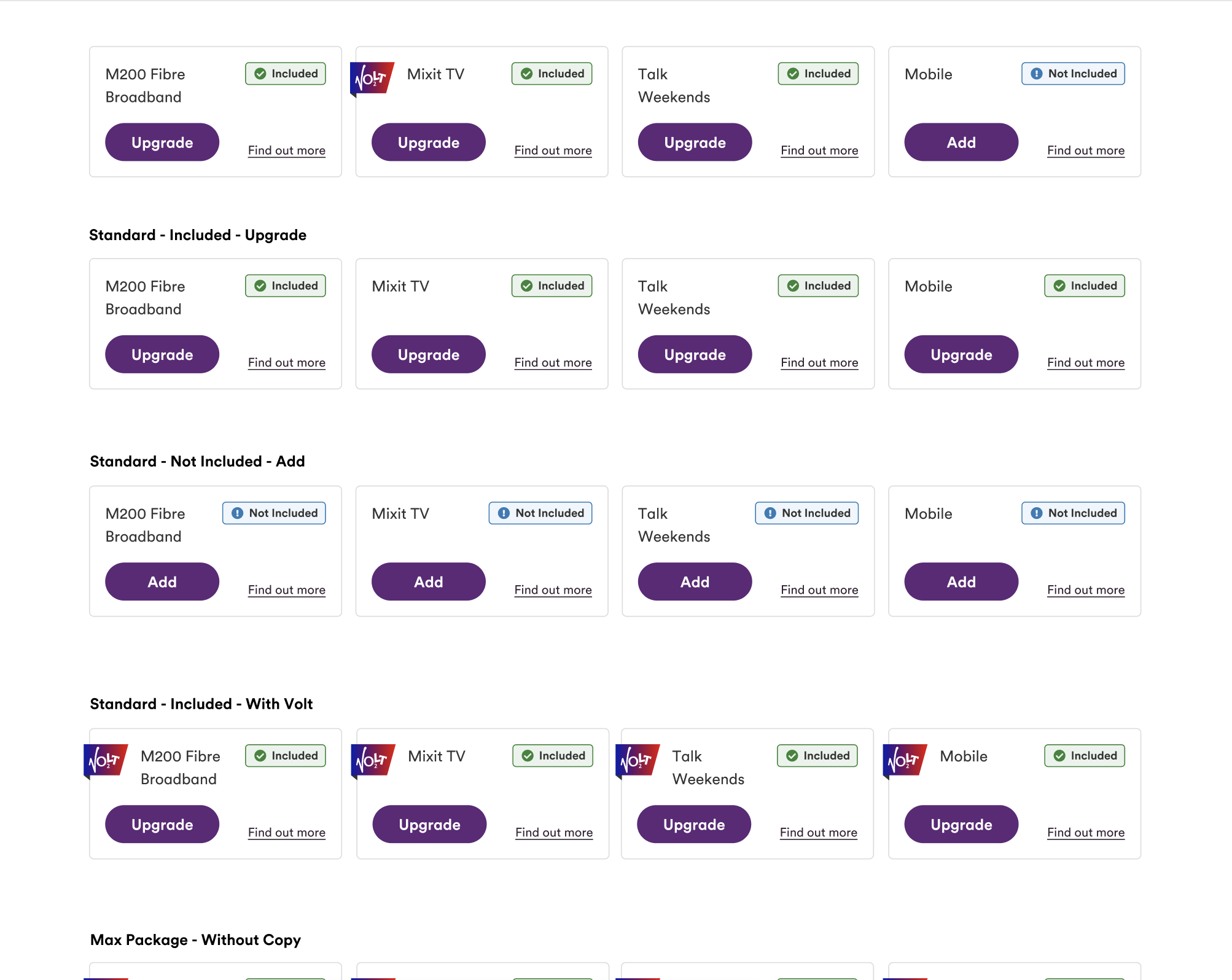Upgrade M200 Fibre Broadband in With Volt section

[x=162, y=824]
